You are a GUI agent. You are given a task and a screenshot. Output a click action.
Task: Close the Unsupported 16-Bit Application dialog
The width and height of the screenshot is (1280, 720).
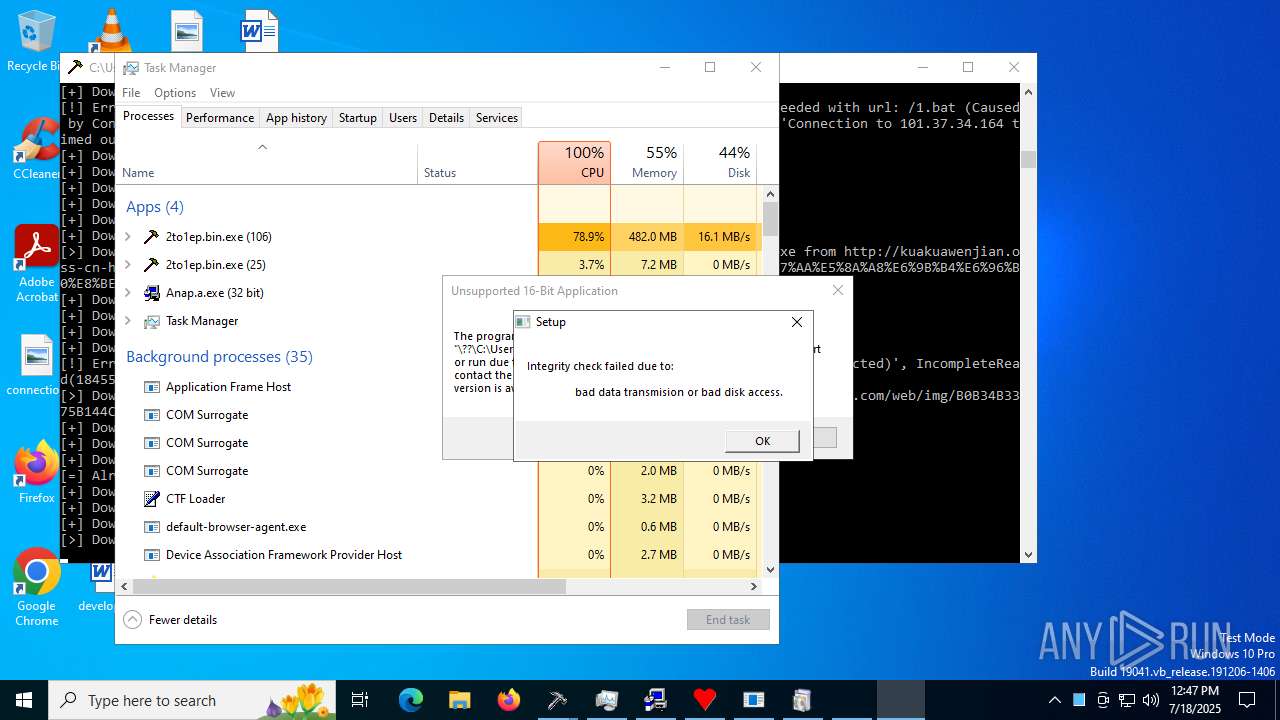pyautogui.click(x=838, y=290)
